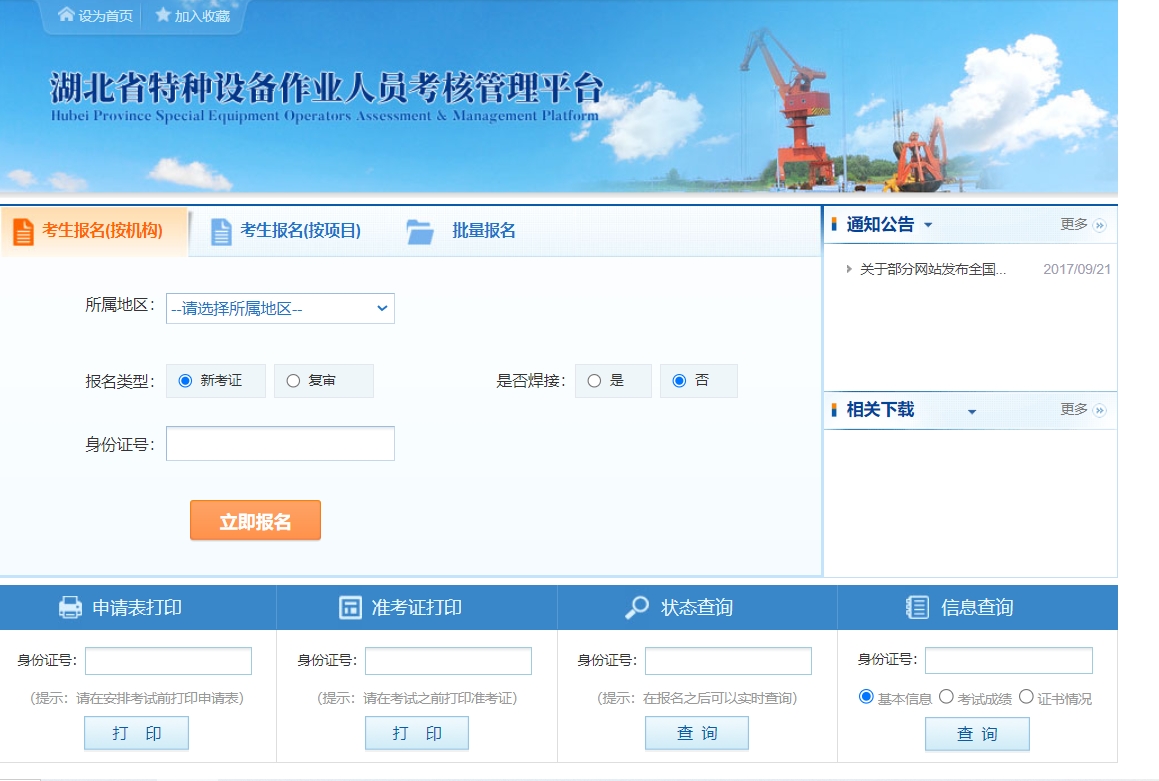
Task: Click the double-arrow icon next to 通知公告 更多
Action: click(x=1100, y=225)
